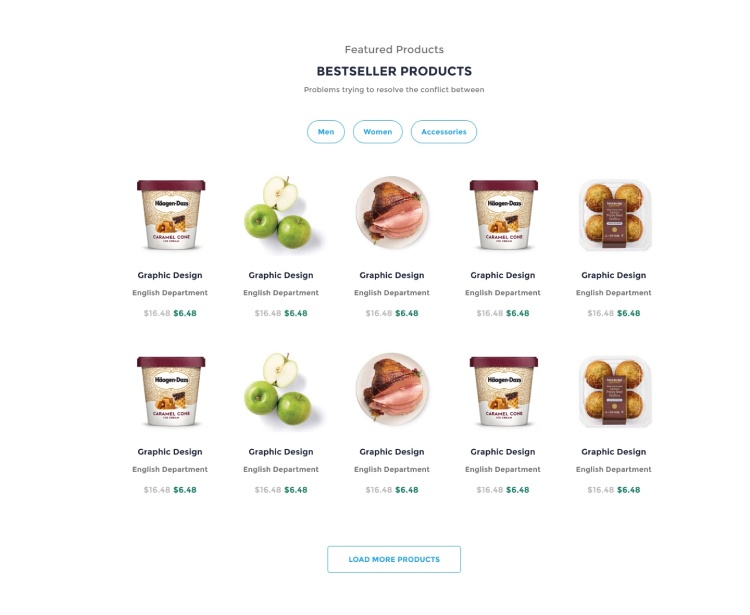Screen dimensions: 750x615
Task: Click English Department under the first-row muffins
Action: click(x=614, y=293)
